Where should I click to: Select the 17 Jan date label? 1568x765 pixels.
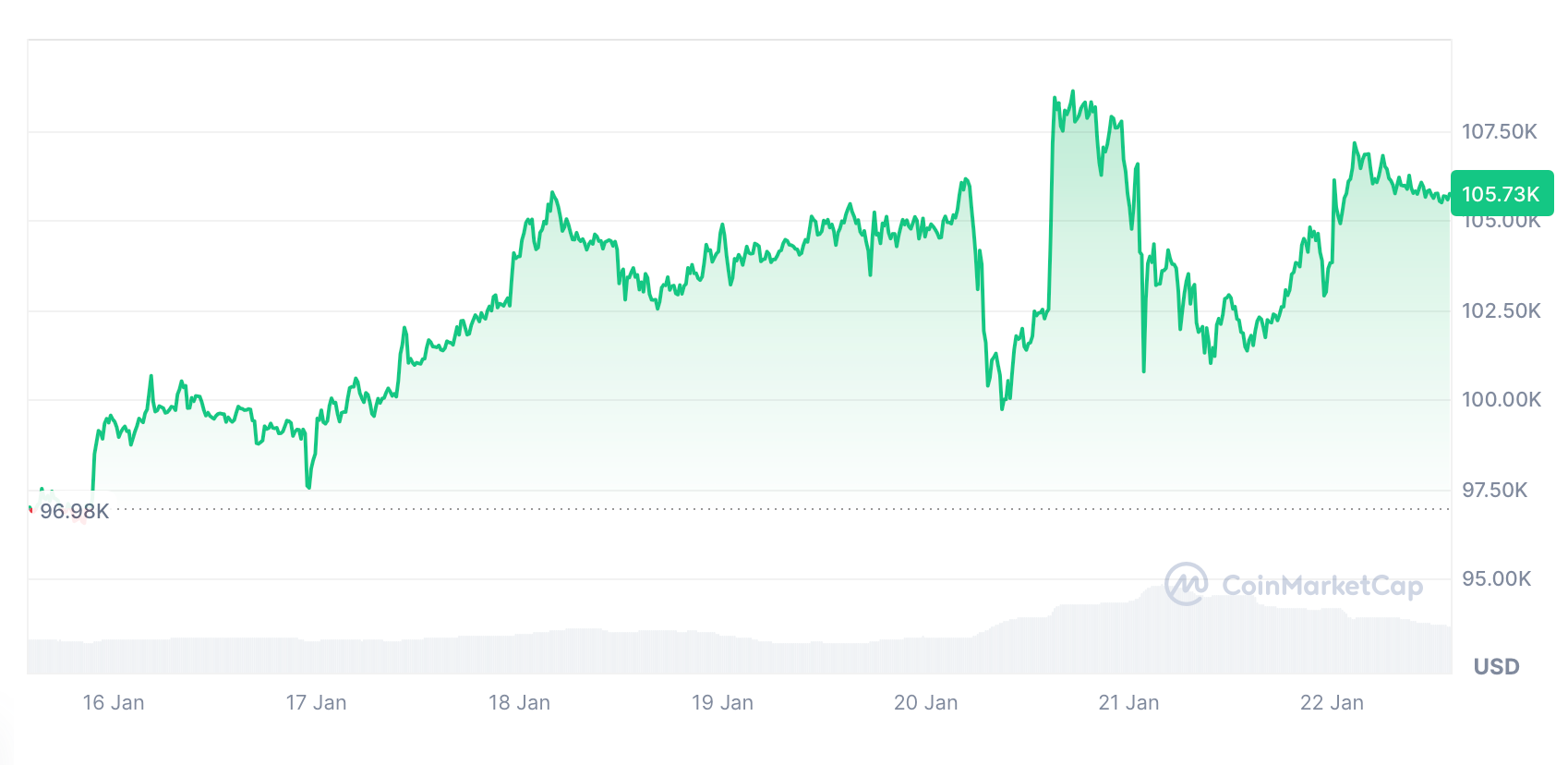point(316,702)
